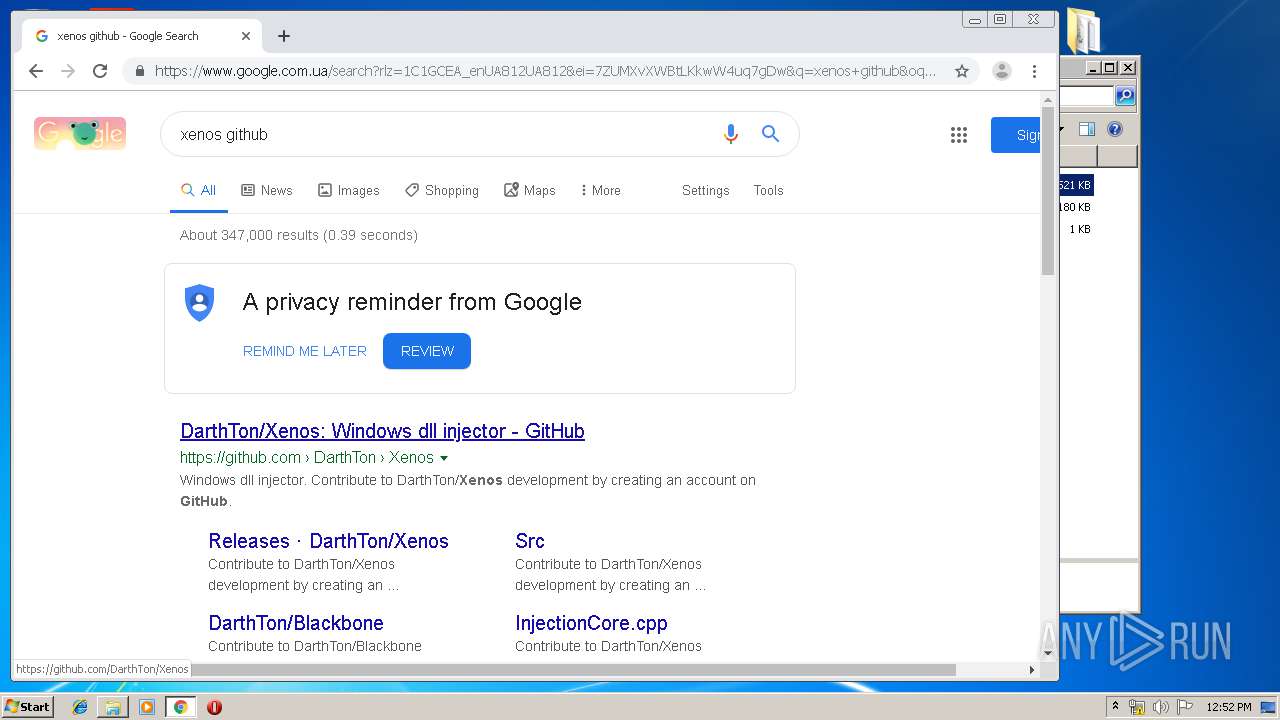Open search Settings
Image resolution: width=1280 pixels, height=720 pixels.
pos(706,190)
